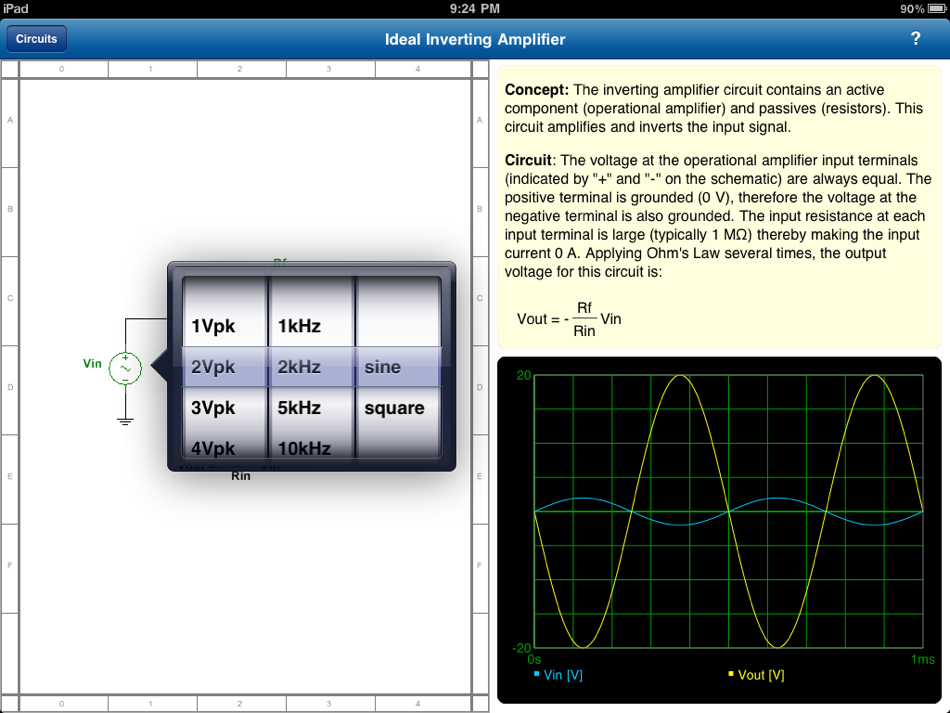This screenshot has width=950, height=713.
Task: Set frequency to 10kHz in the wheel
Action: click(x=304, y=448)
